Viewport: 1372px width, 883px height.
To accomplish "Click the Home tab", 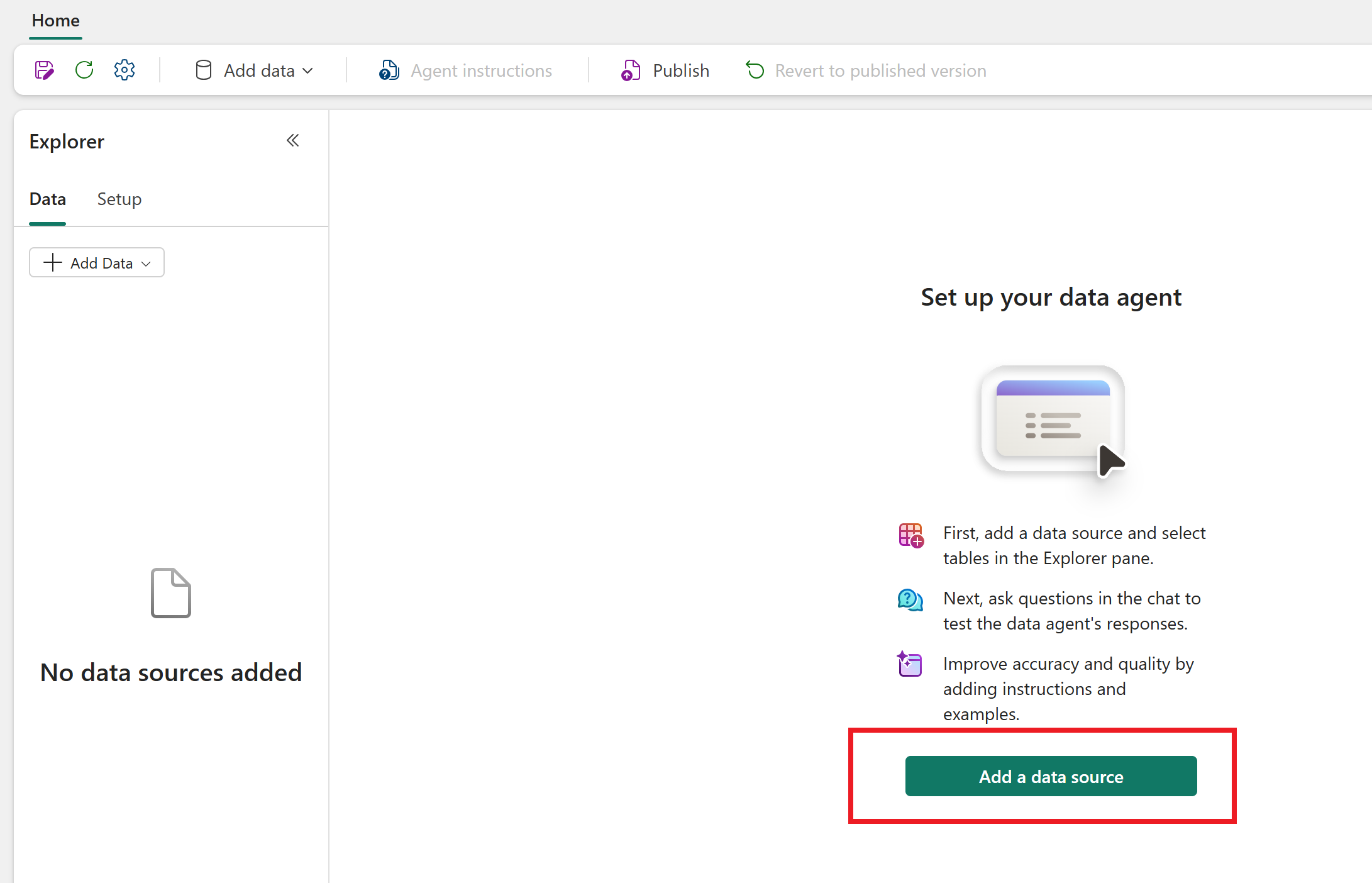I will click(x=55, y=21).
